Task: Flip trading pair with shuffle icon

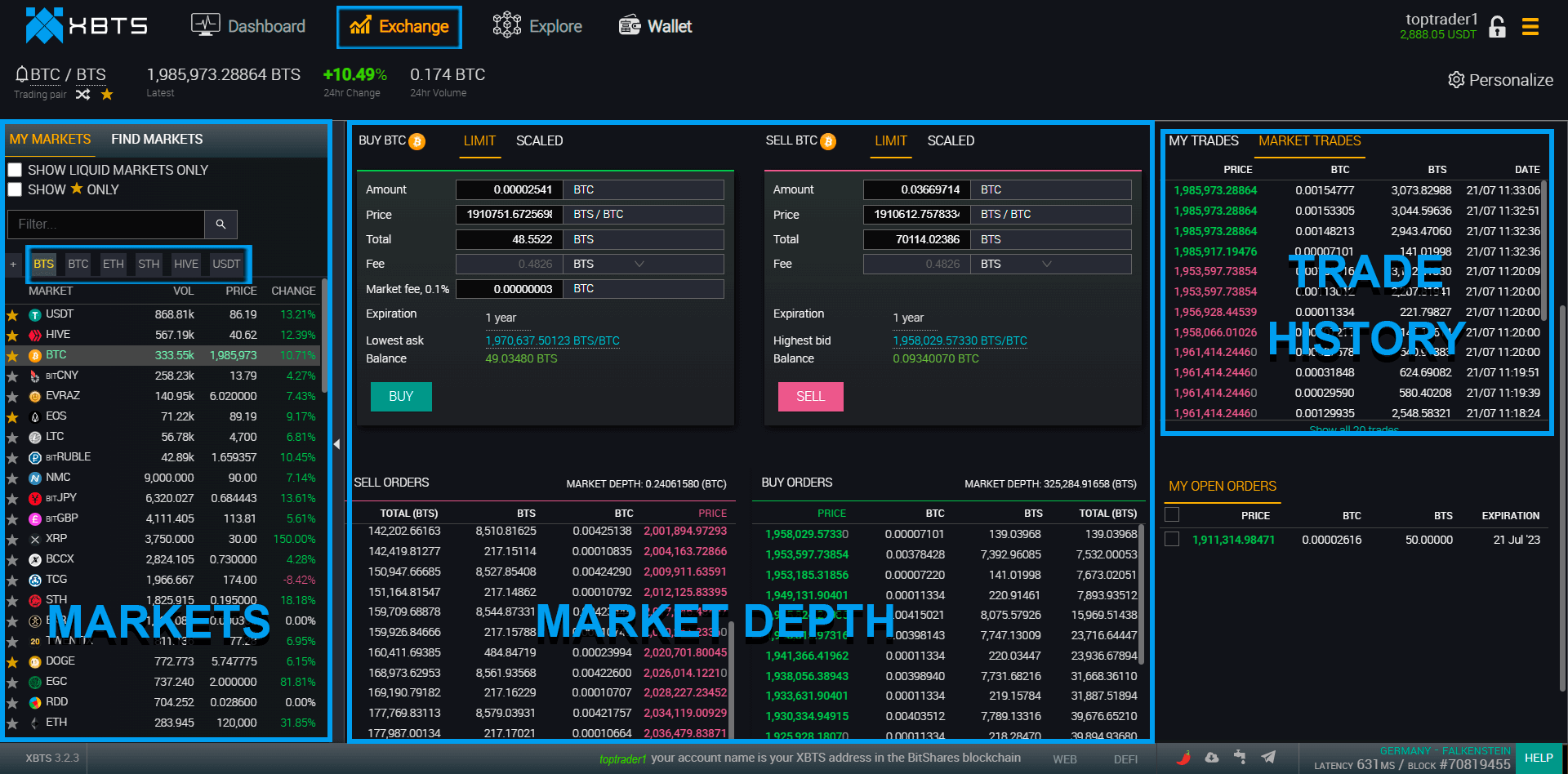Action: click(x=82, y=95)
